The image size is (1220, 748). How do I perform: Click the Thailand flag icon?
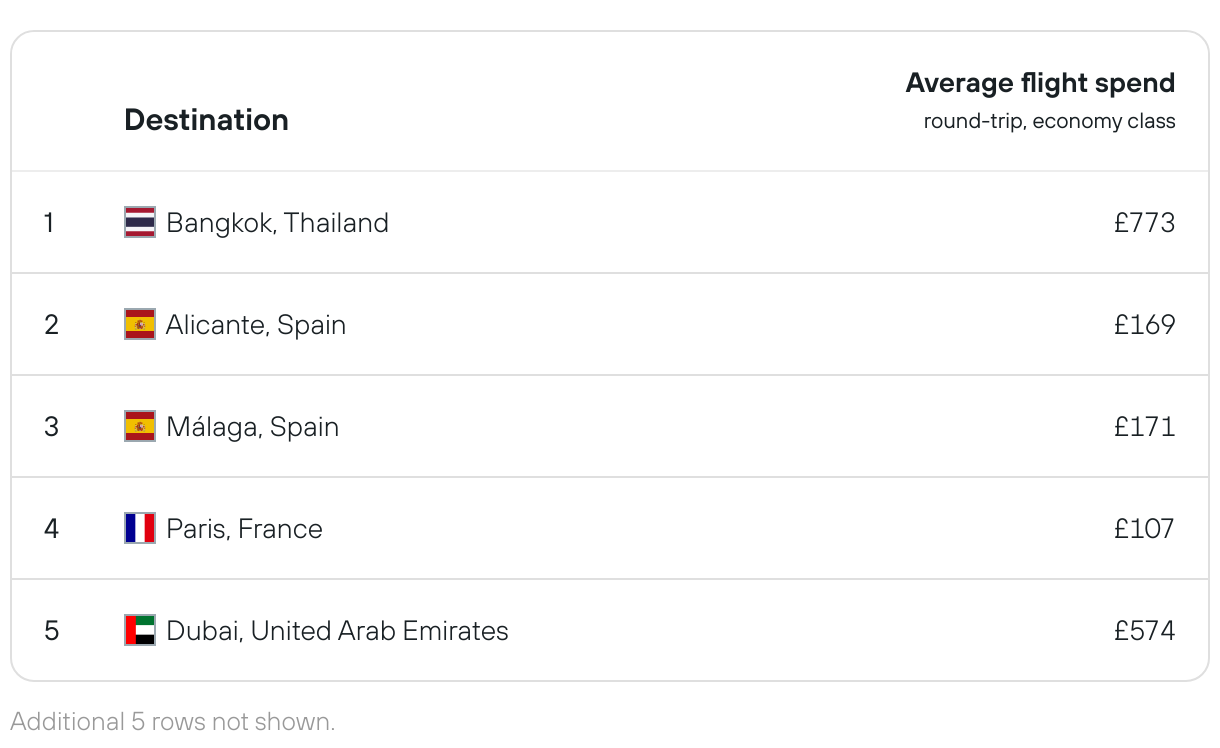pyautogui.click(x=140, y=222)
